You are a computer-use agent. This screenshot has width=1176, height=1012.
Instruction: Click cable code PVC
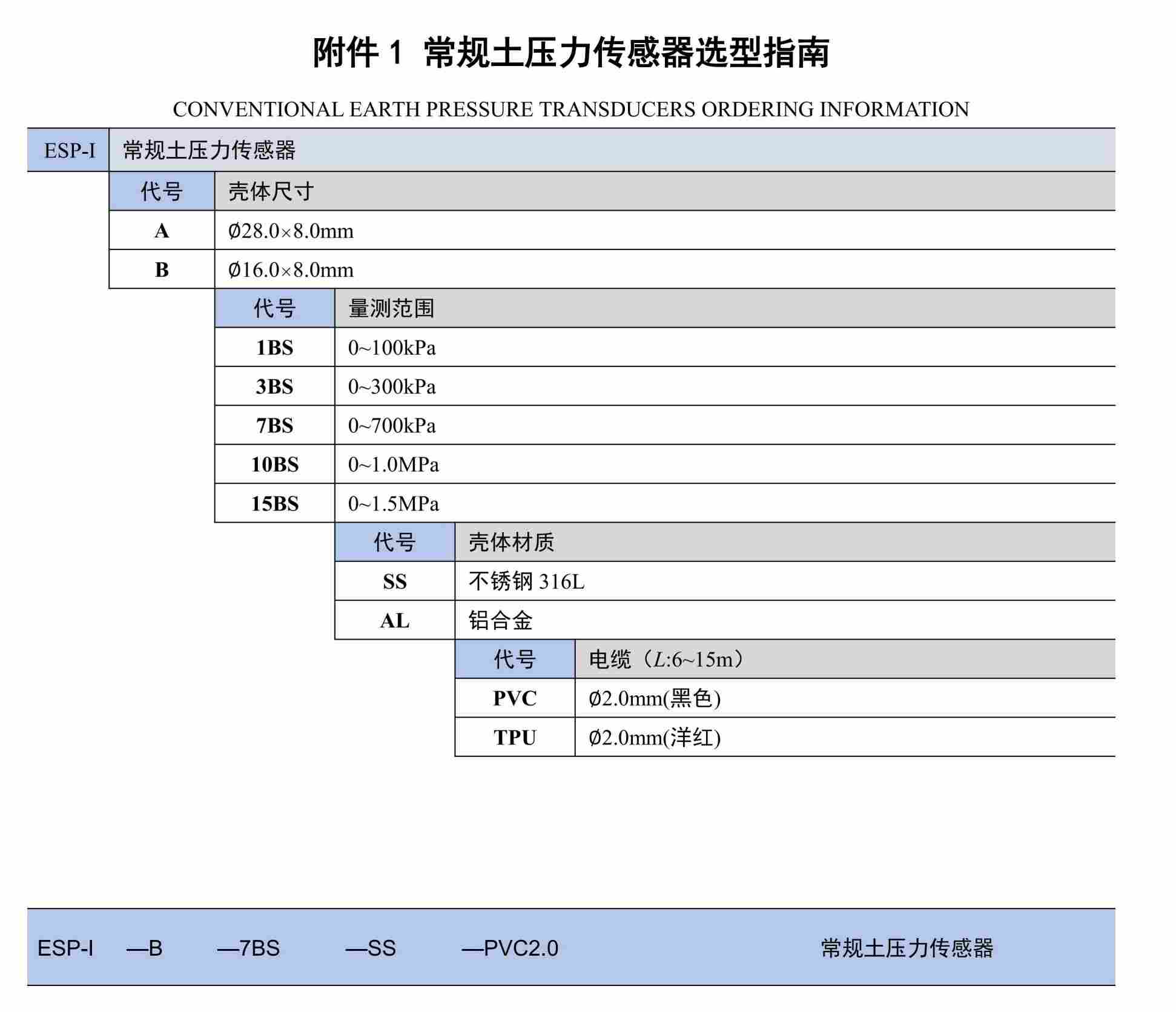tap(515, 698)
